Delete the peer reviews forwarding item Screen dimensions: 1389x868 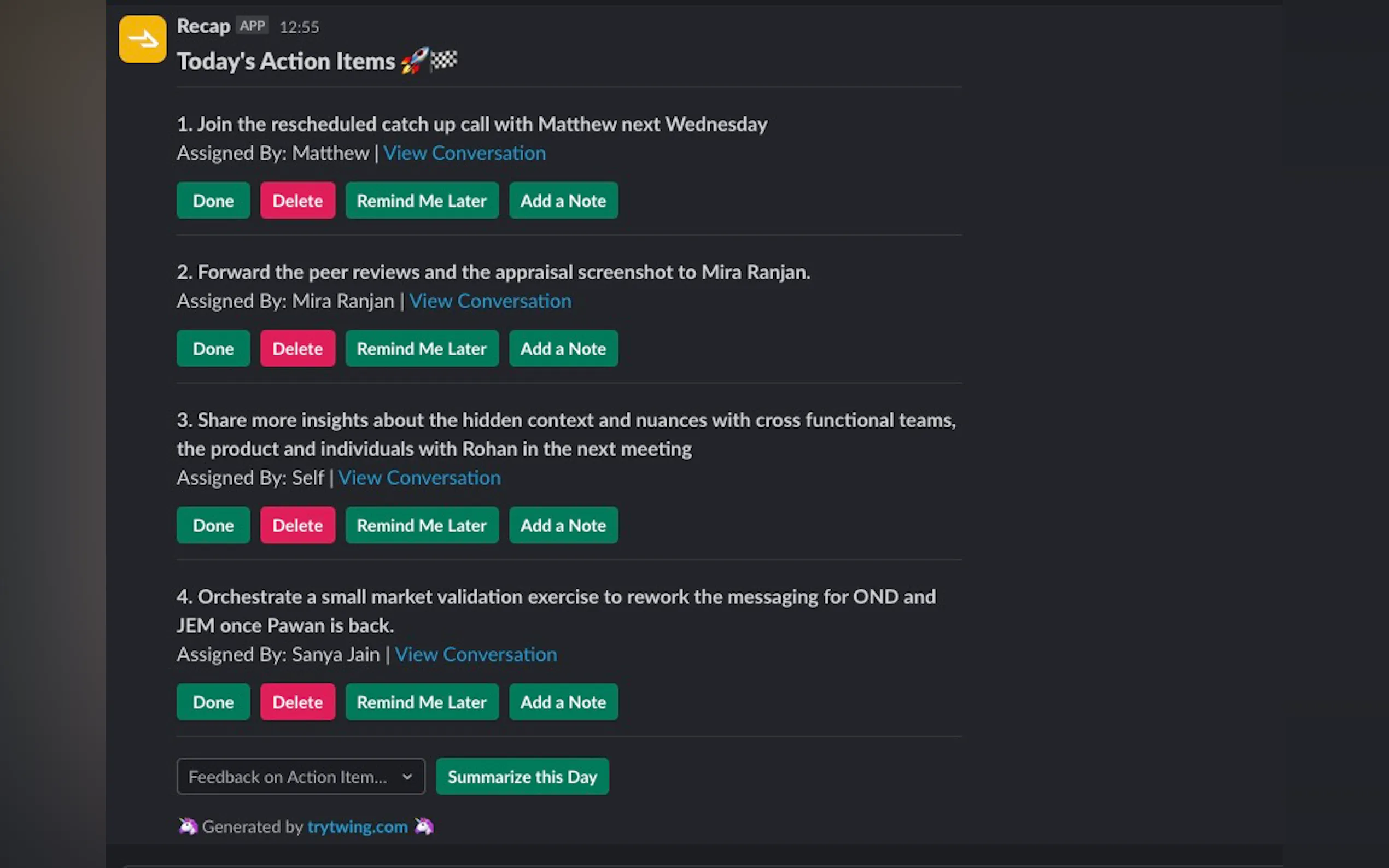[x=297, y=349]
